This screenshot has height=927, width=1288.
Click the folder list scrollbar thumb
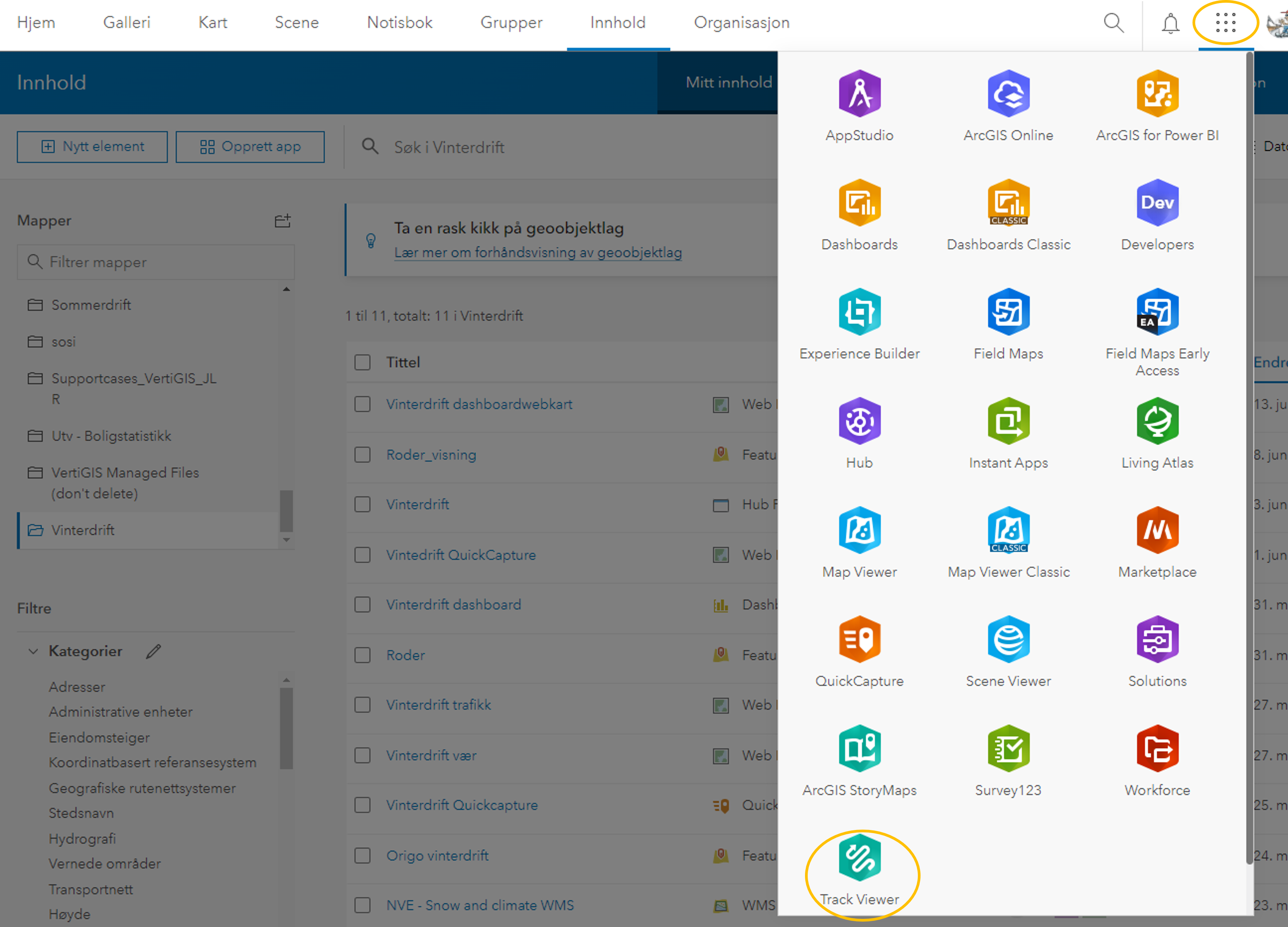pos(287,511)
